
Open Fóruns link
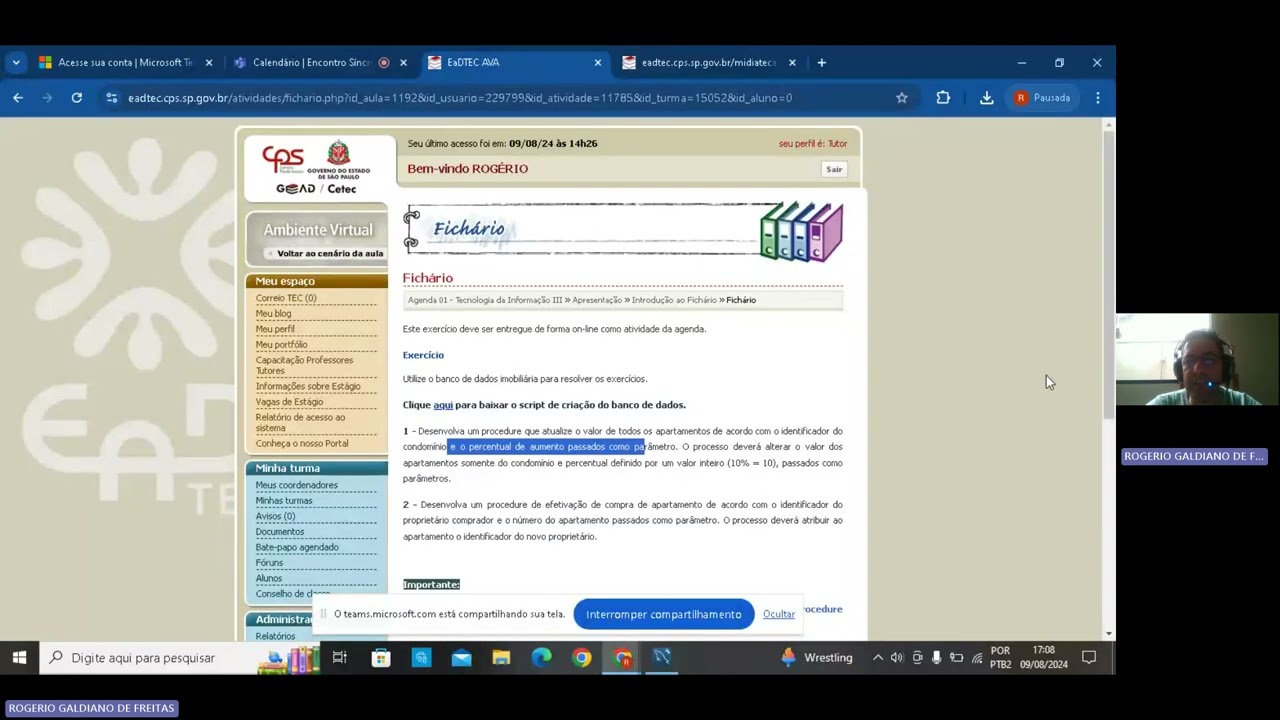(x=269, y=563)
